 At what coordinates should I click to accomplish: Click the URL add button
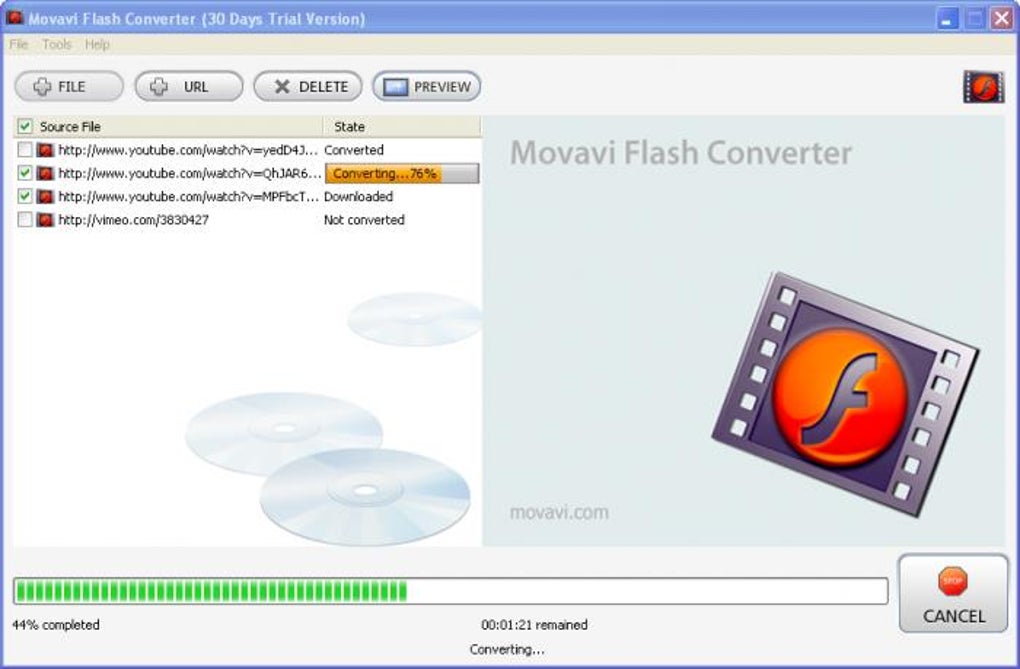pos(189,87)
